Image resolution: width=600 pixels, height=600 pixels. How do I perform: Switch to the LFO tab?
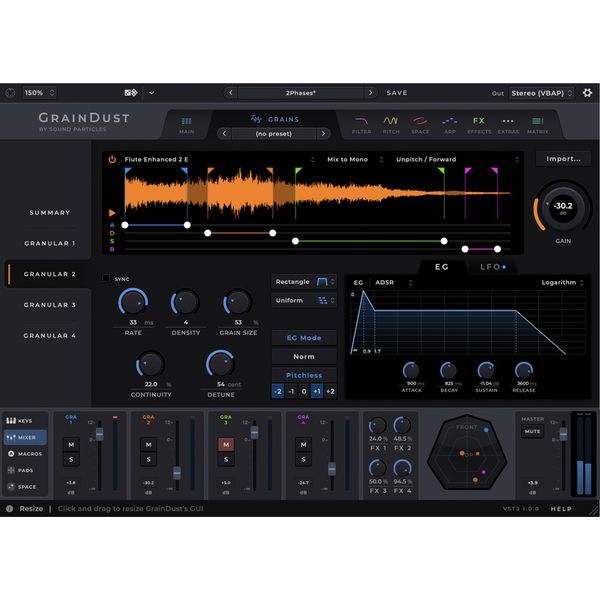click(x=492, y=267)
